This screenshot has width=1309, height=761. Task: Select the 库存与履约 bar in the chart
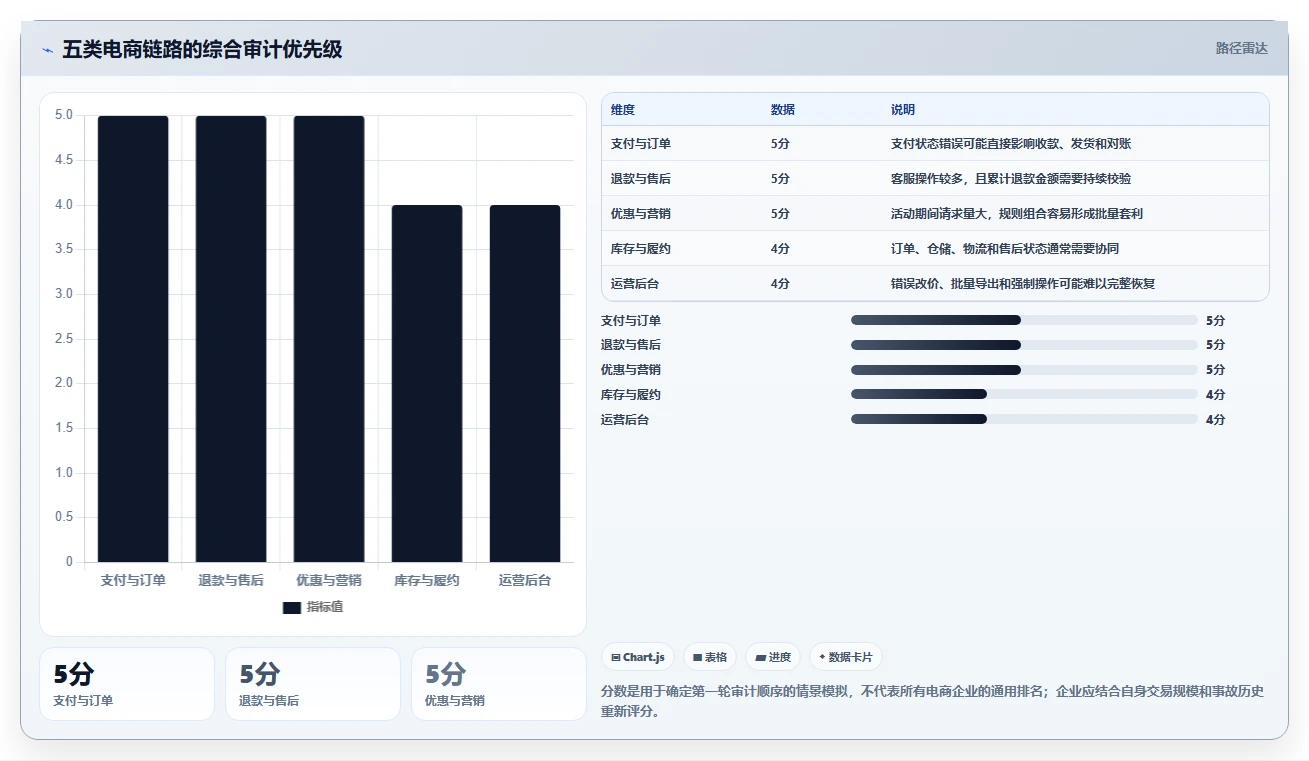(x=427, y=383)
